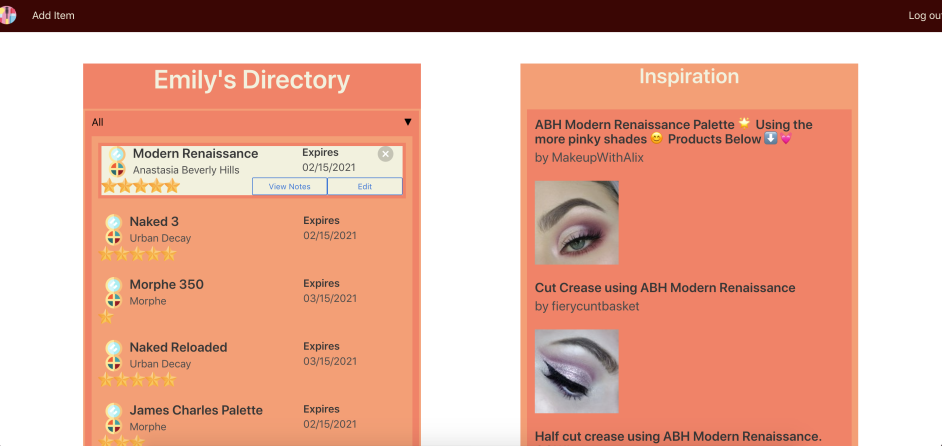Click the mirror compact icon beside James Charles Palette

[x=114, y=411]
